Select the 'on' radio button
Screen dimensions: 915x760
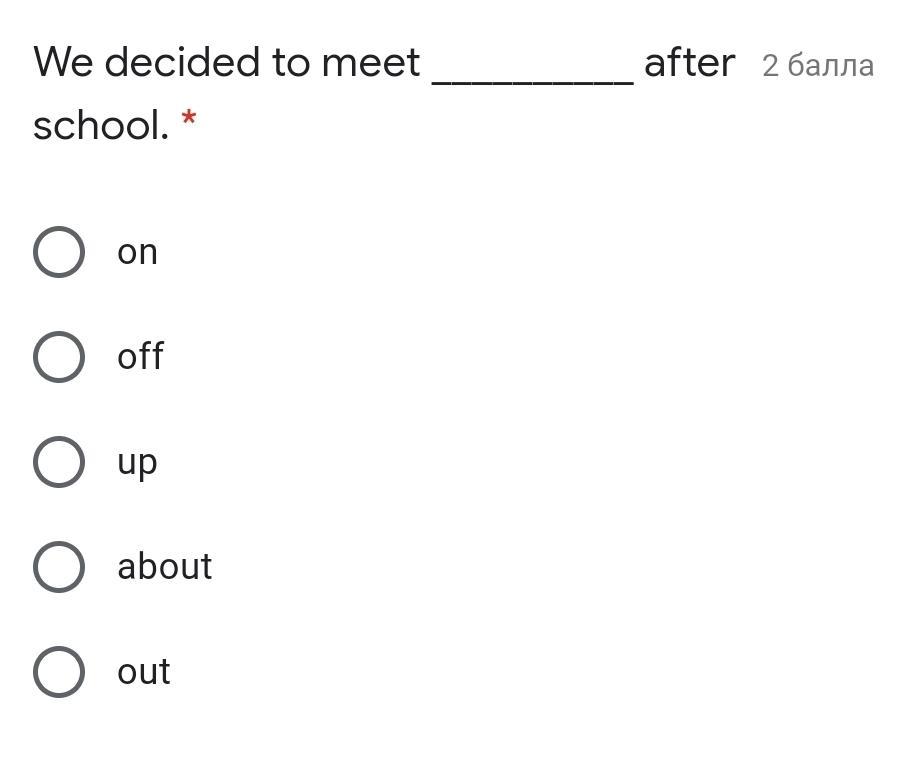[x=58, y=252]
